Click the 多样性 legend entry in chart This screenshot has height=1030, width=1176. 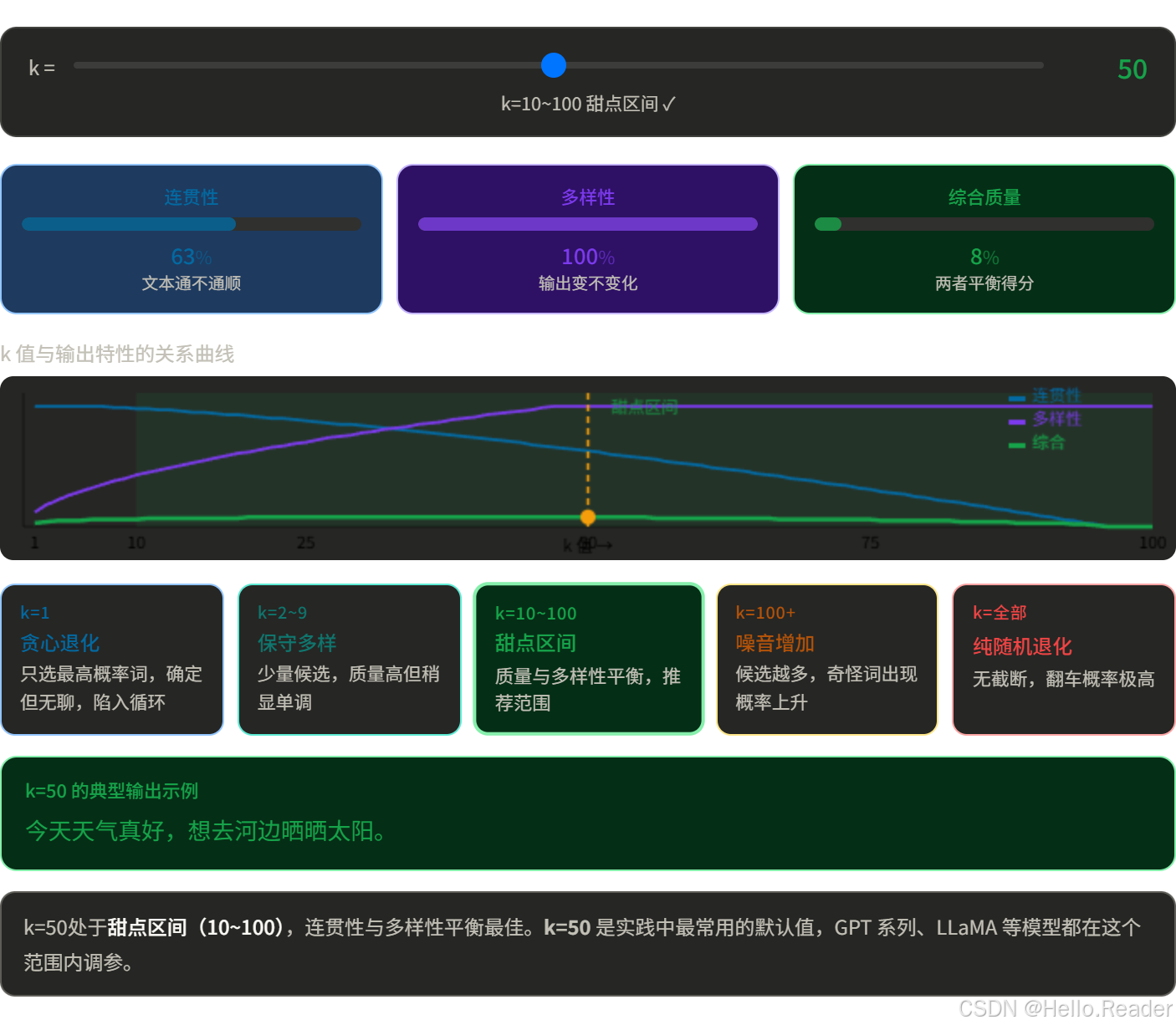(1046, 419)
